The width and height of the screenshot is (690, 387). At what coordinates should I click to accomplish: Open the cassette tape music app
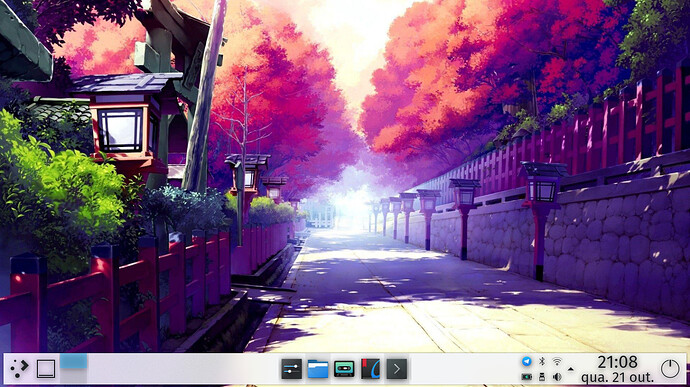pyautogui.click(x=344, y=369)
